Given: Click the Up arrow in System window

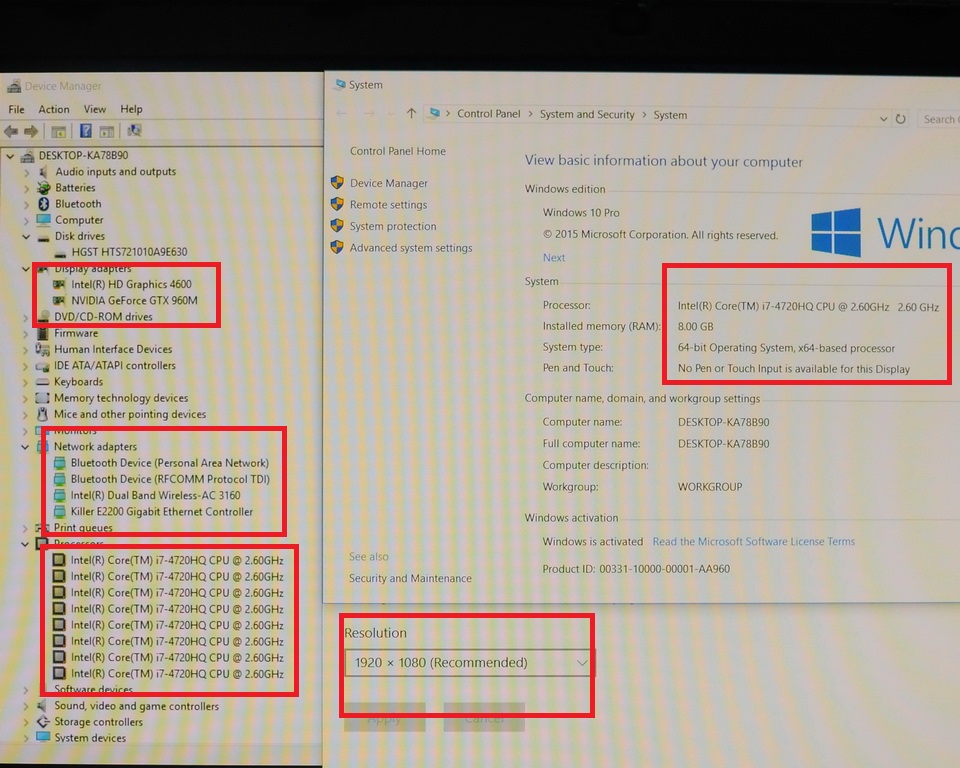Looking at the screenshot, I should (x=411, y=113).
